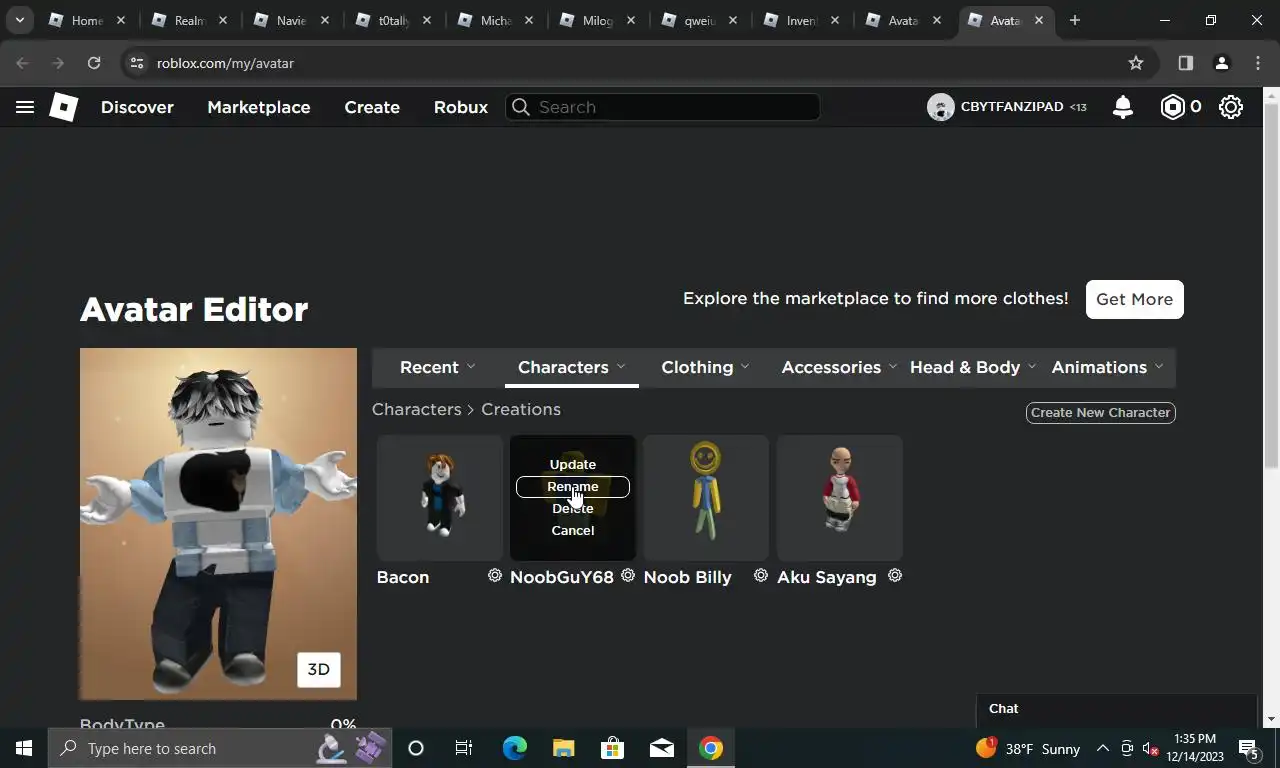
Task: Click the page vertical scrollbar
Action: [x=1271, y=285]
